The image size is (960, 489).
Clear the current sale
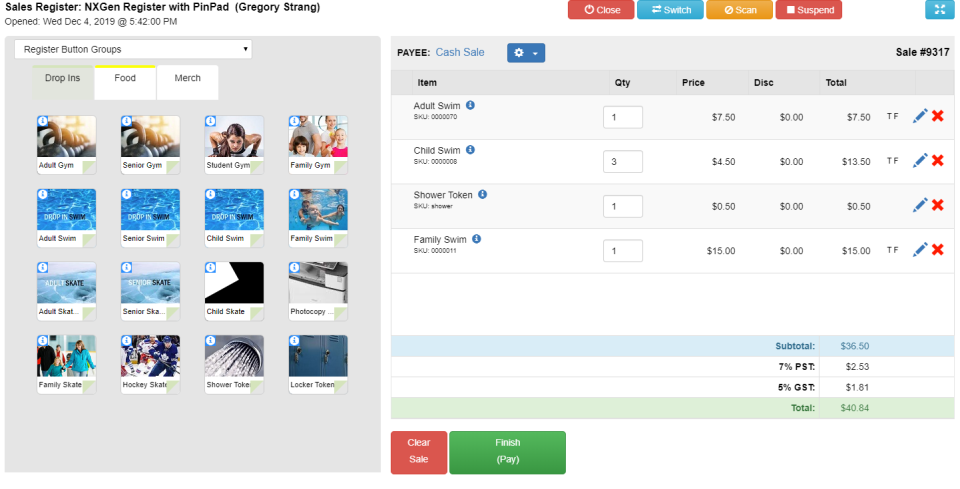[419, 452]
